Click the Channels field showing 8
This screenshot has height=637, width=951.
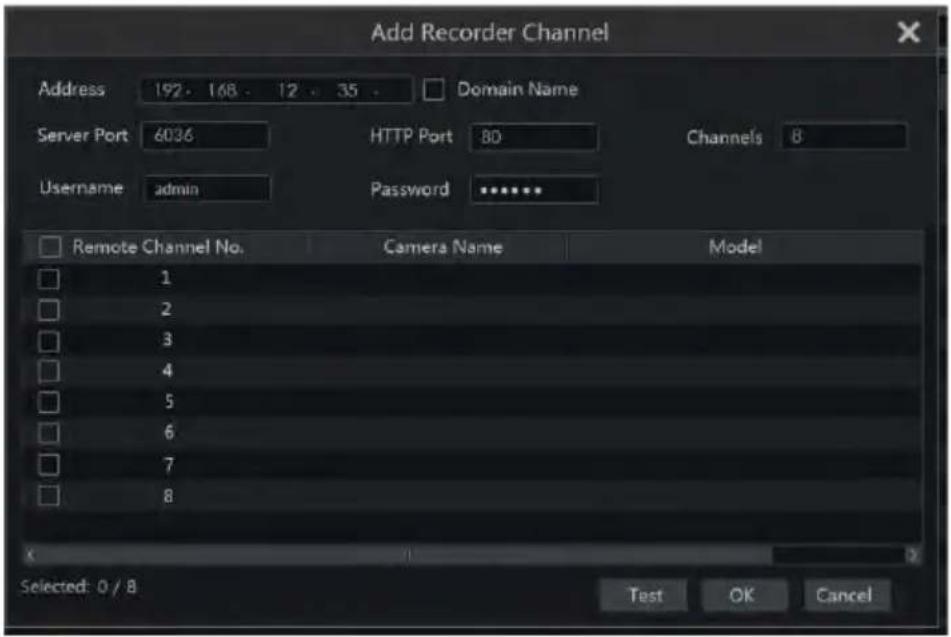coord(845,136)
